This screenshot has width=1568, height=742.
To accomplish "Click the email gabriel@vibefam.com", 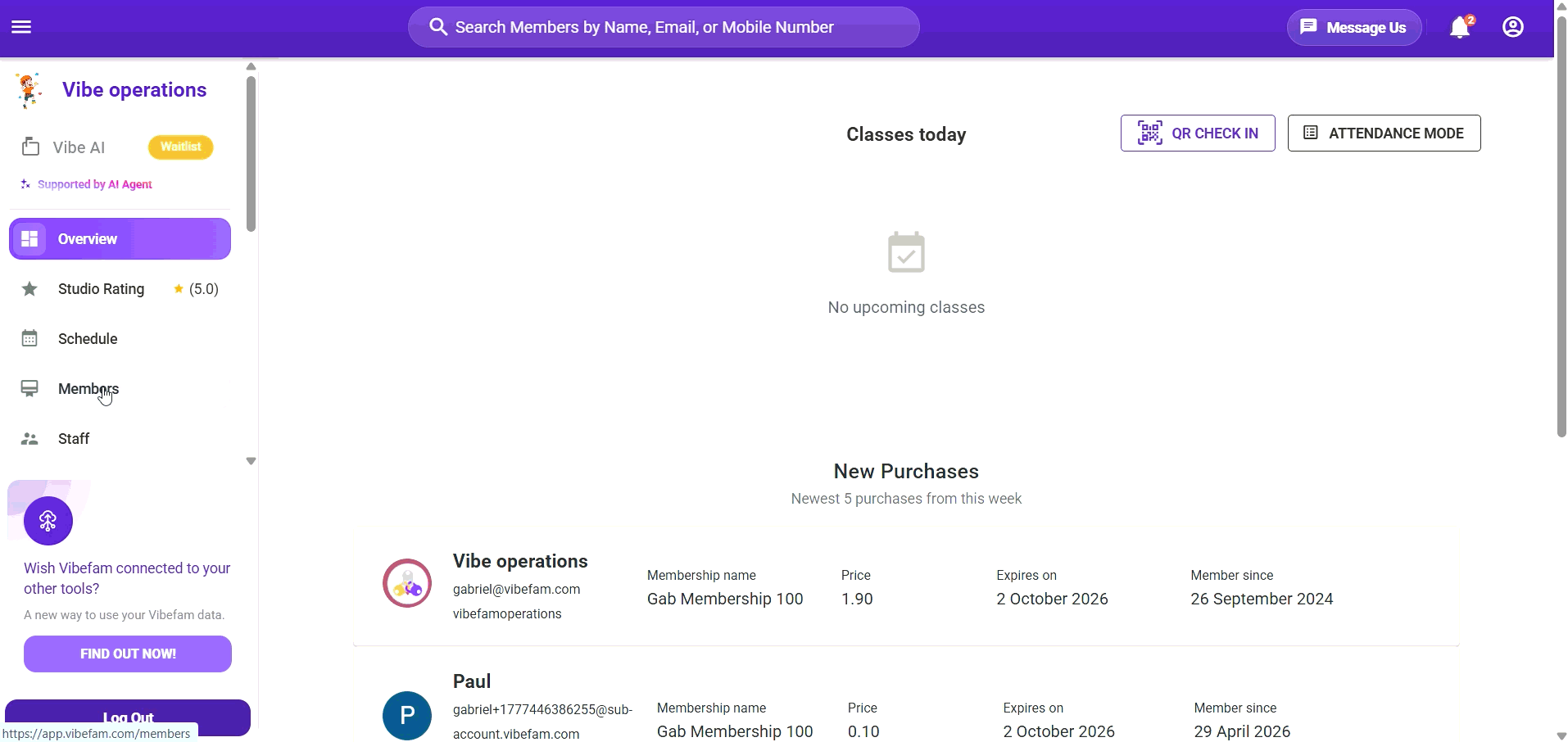I will pyautogui.click(x=516, y=589).
